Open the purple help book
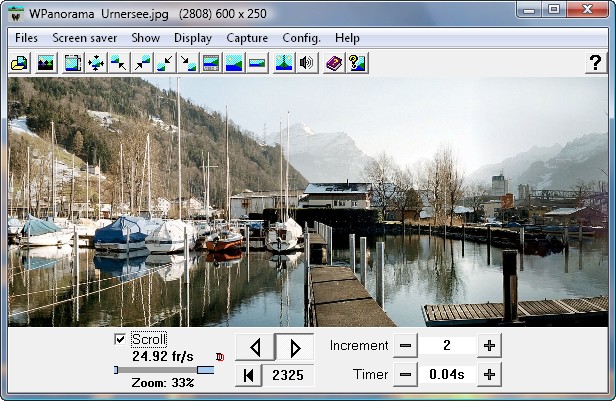Viewport: 616px width, 401px height. click(334, 63)
